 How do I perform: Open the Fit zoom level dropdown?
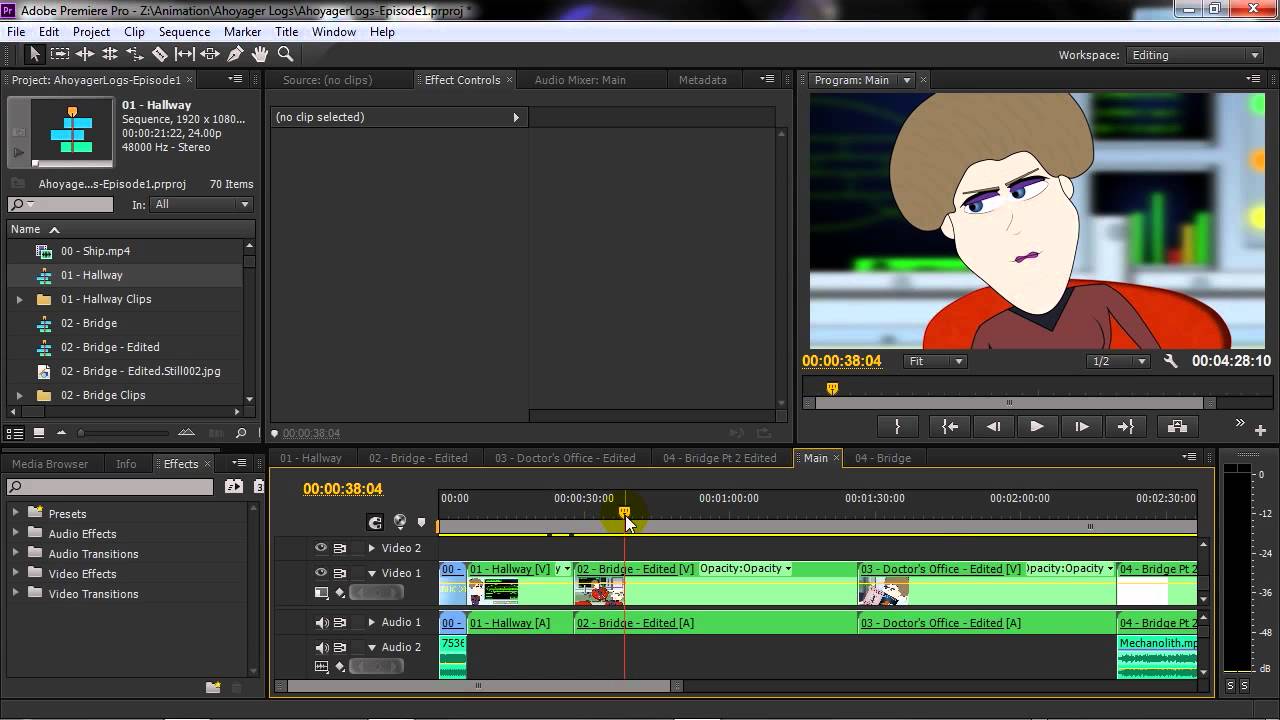point(936,361)
